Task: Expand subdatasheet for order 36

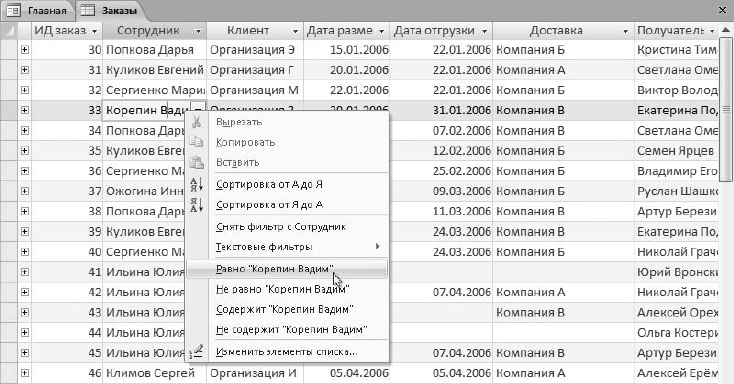Action: point(25,171)
